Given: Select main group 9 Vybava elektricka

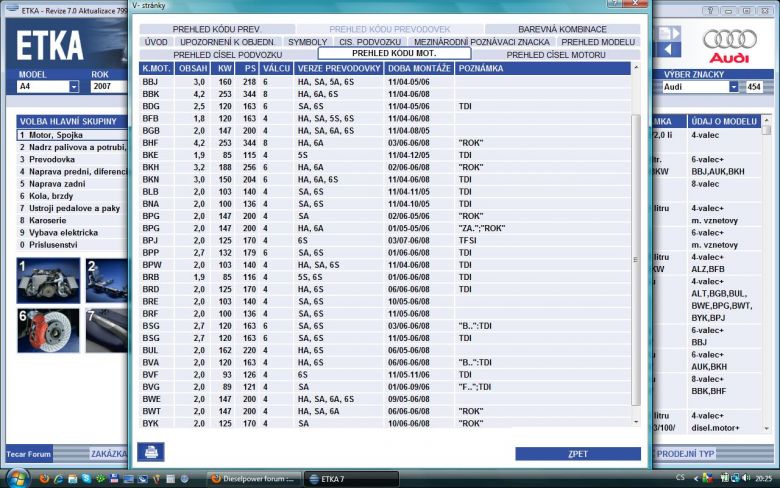Looking at the screenshot, I should (72, 232).
